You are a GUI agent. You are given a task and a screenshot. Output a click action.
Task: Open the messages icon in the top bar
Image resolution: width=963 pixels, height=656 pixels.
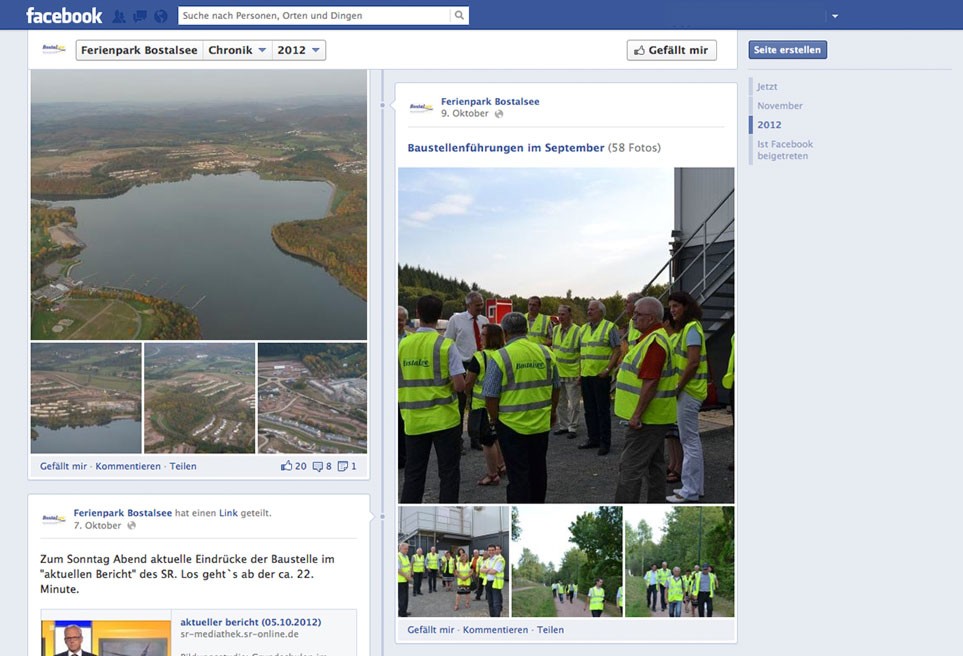click(140, 16)
